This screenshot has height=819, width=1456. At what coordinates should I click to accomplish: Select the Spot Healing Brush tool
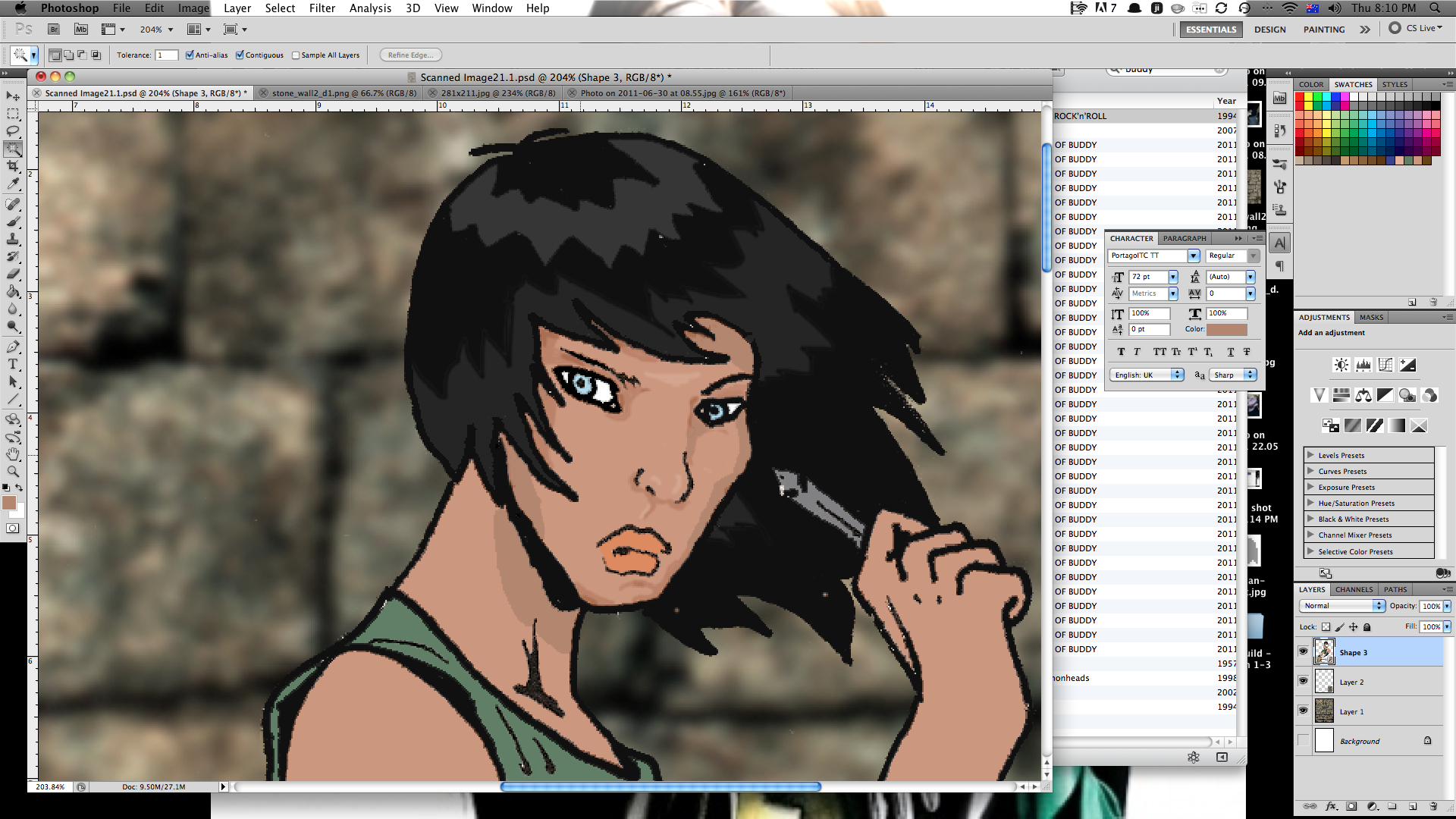click(x=13, y=204)
